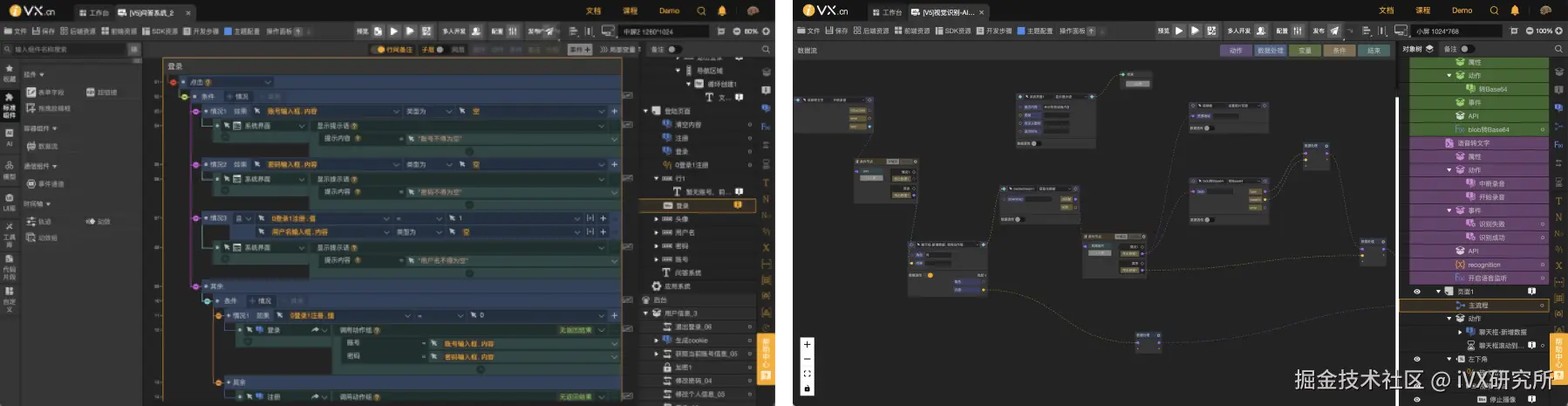Click the zoom in plus next to 100%
1568x406 pixels.
coord(1559,31)
